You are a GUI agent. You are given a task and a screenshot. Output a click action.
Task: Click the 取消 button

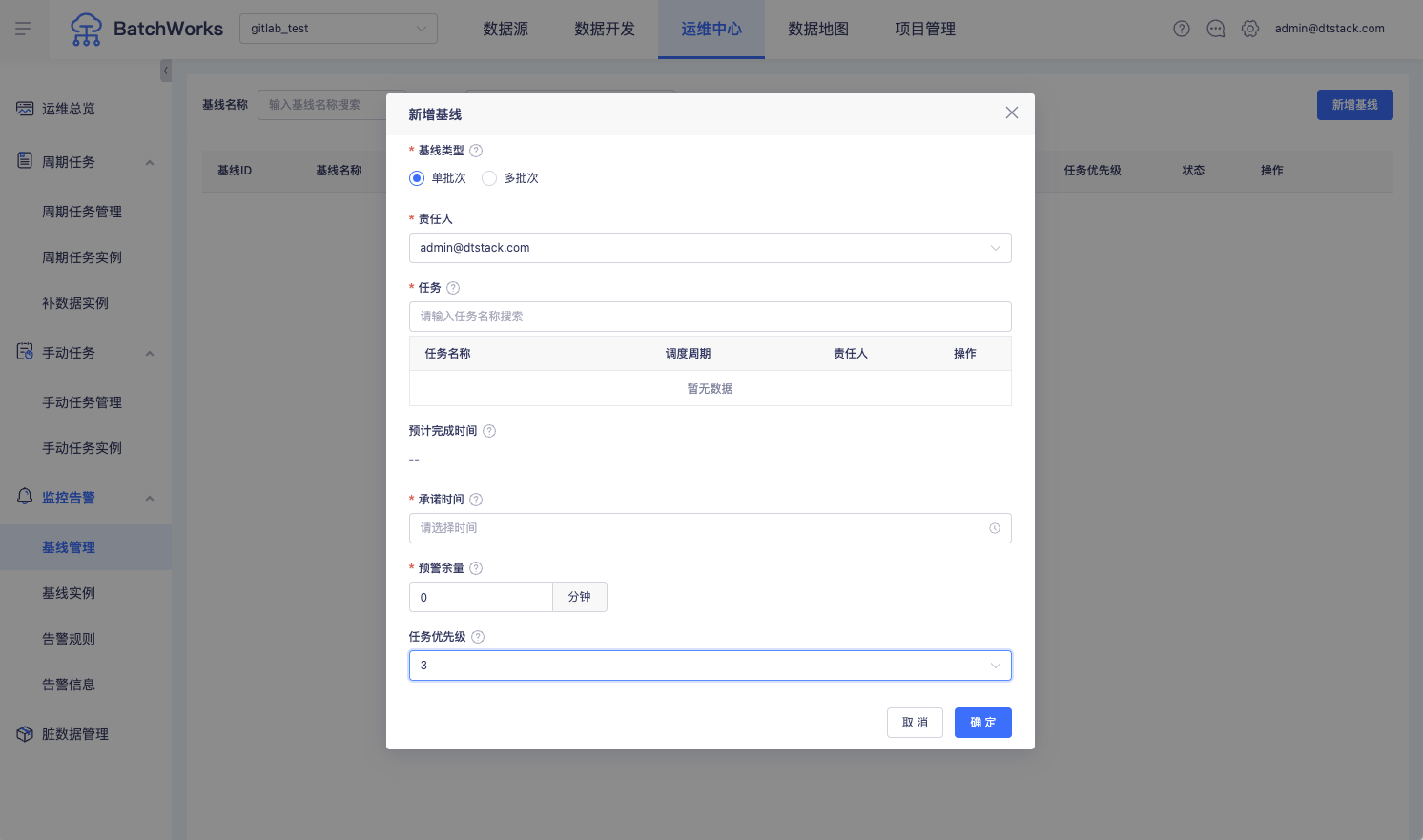[915, 723]
